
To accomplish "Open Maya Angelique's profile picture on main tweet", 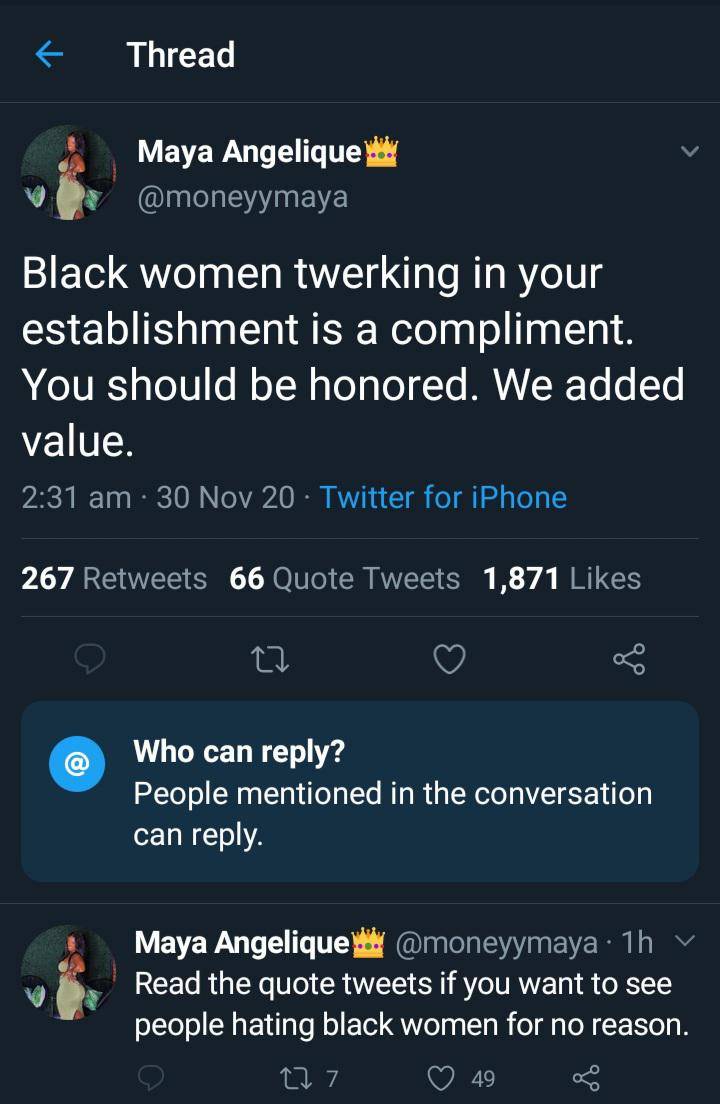I will click(x=68, y=172).
